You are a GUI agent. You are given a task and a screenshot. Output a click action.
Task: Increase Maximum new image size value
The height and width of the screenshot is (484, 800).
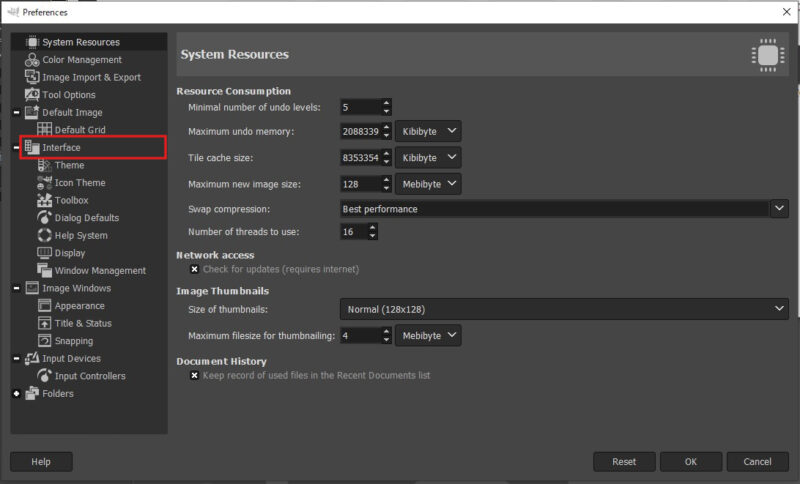click(x=386, y=180)
